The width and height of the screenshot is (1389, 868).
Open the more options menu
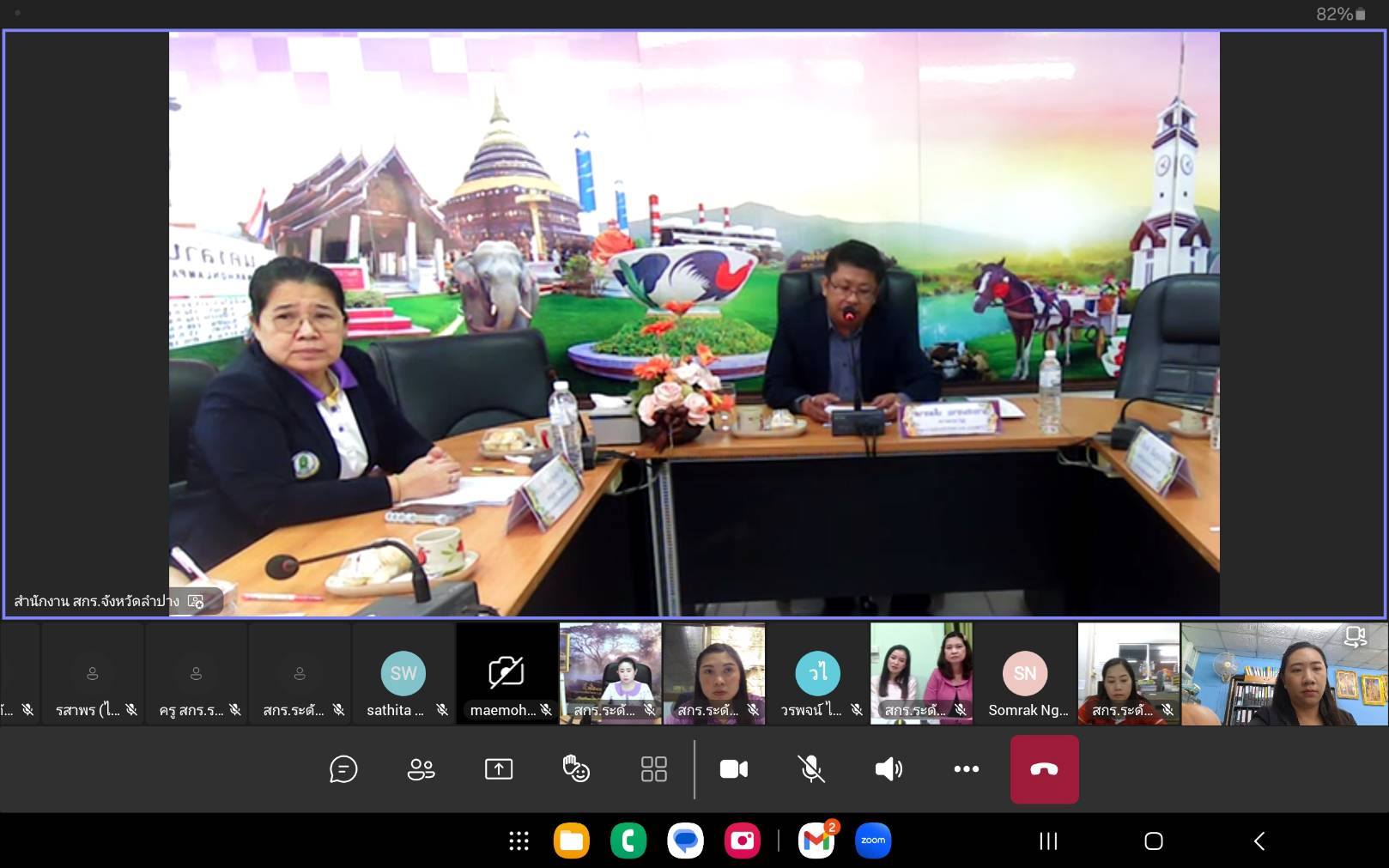pos(966,769)
